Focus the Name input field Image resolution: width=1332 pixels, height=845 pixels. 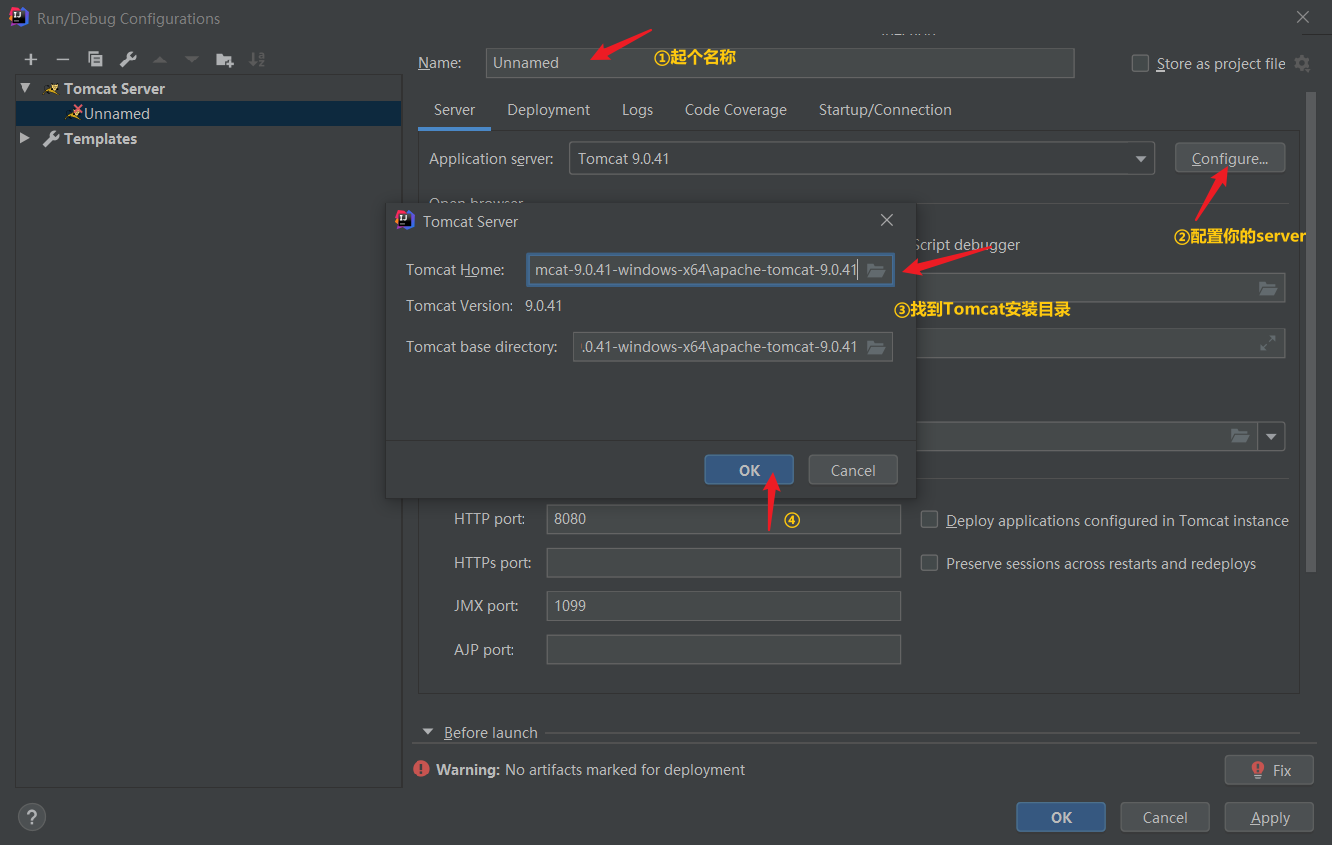pos(780,63)
